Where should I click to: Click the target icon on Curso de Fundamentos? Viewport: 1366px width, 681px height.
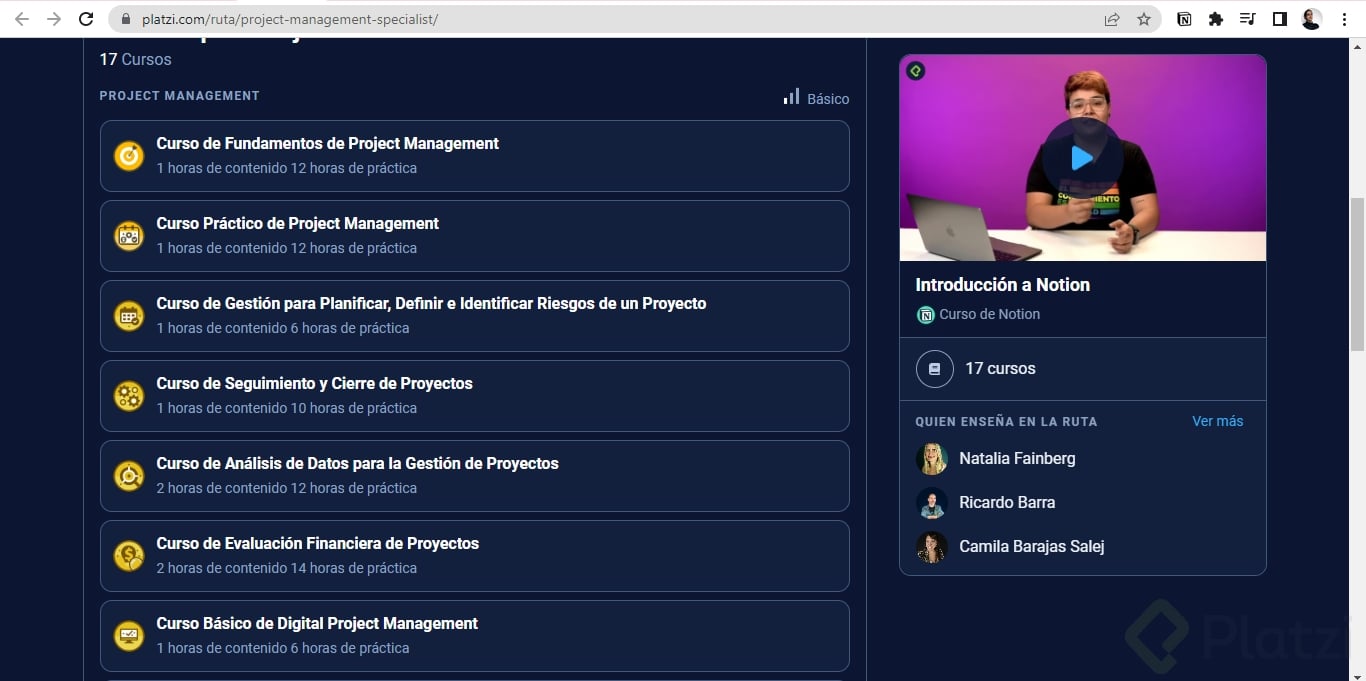pyautogui.click(x=129, y=156)
